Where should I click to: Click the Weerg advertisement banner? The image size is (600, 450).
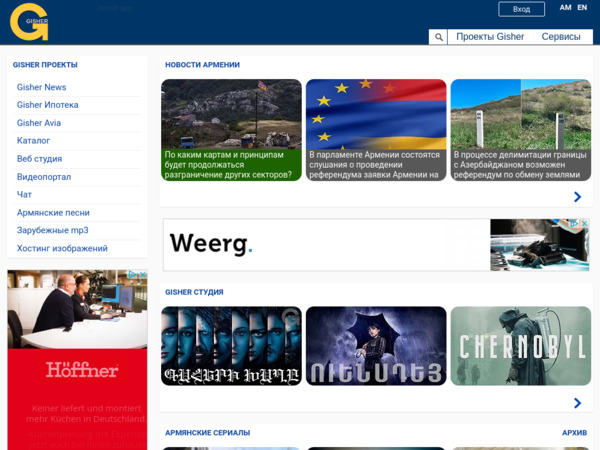(376, 245)
